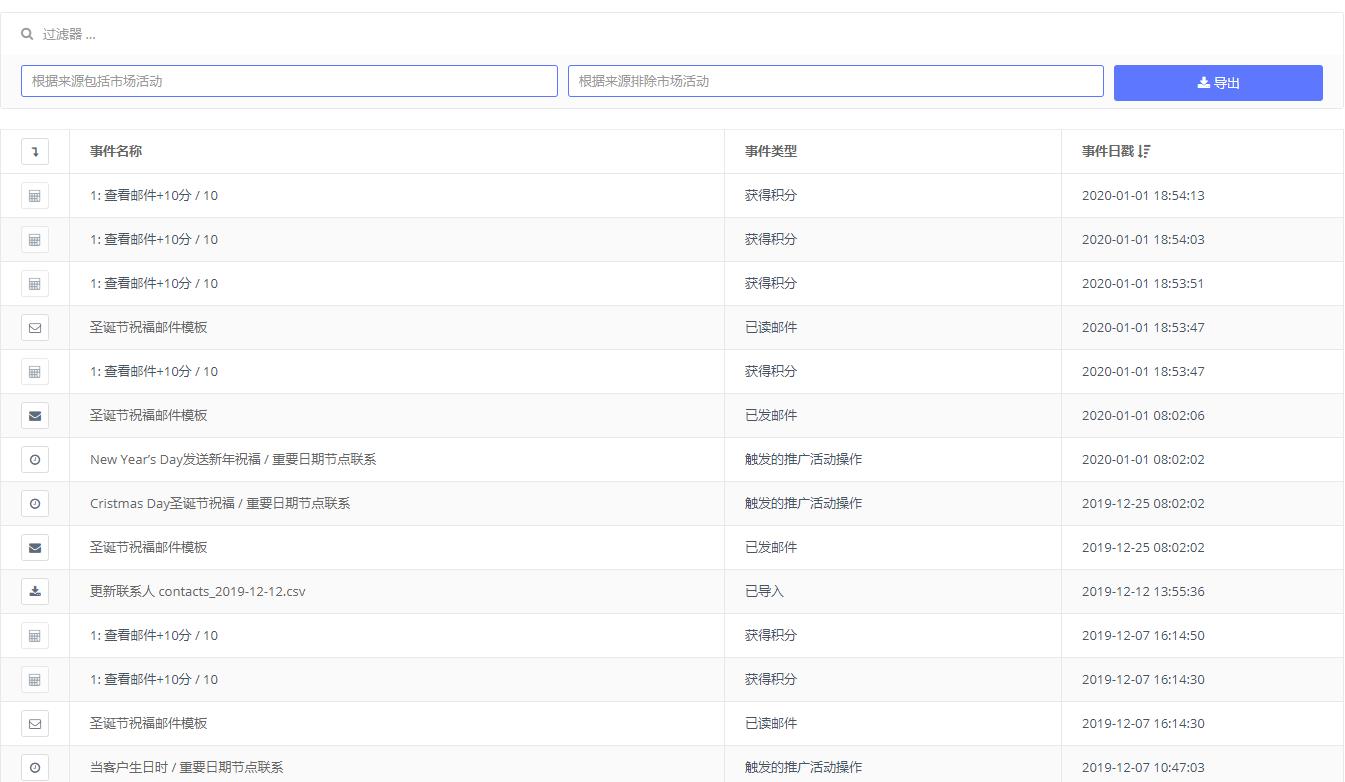Click open-envelope icon for 2020-01-01 18:53:47 read email

[x=35, y=328]
